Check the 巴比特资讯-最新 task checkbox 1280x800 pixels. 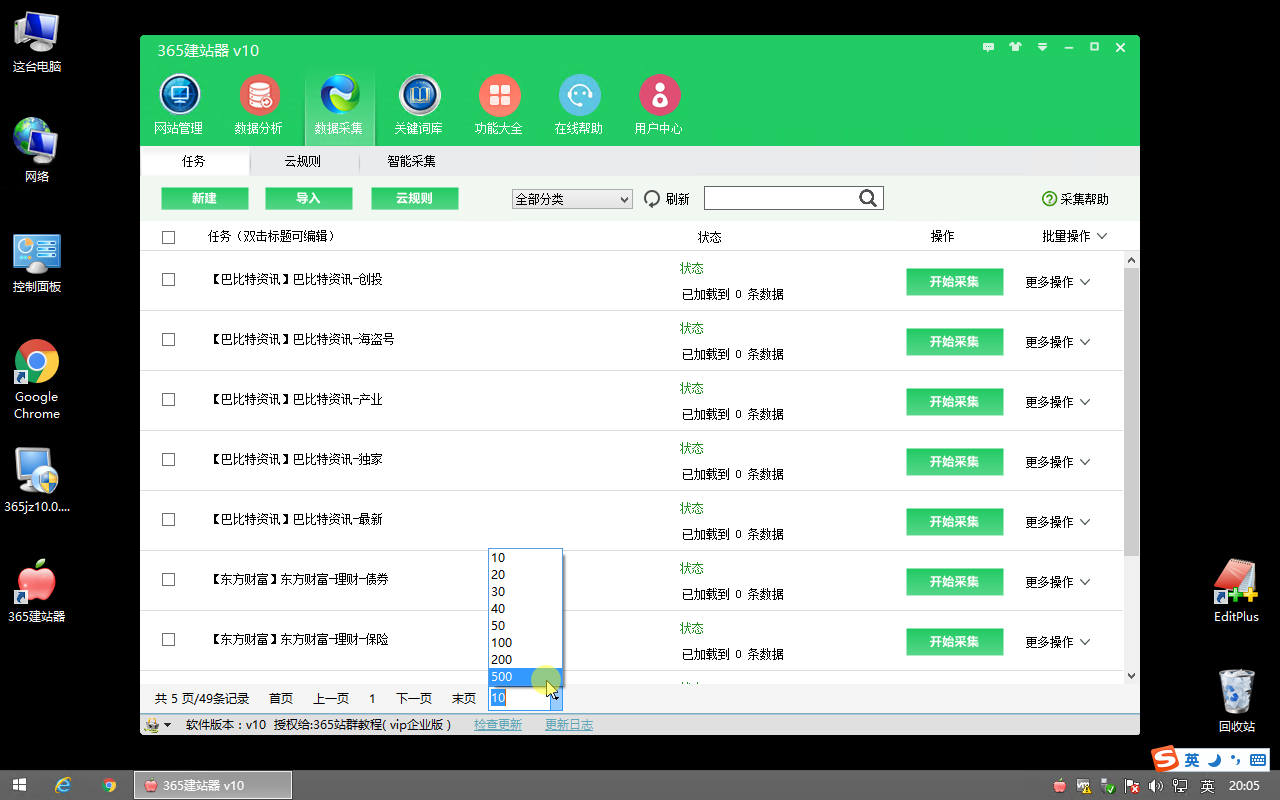point(168,519)
